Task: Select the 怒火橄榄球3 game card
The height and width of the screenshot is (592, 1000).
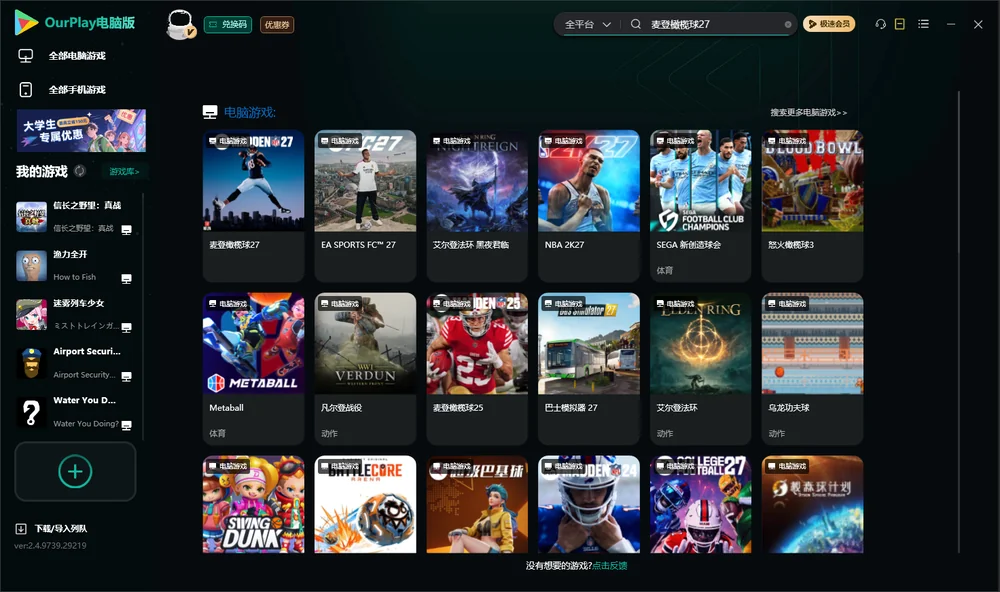Action: pos(812,205)
